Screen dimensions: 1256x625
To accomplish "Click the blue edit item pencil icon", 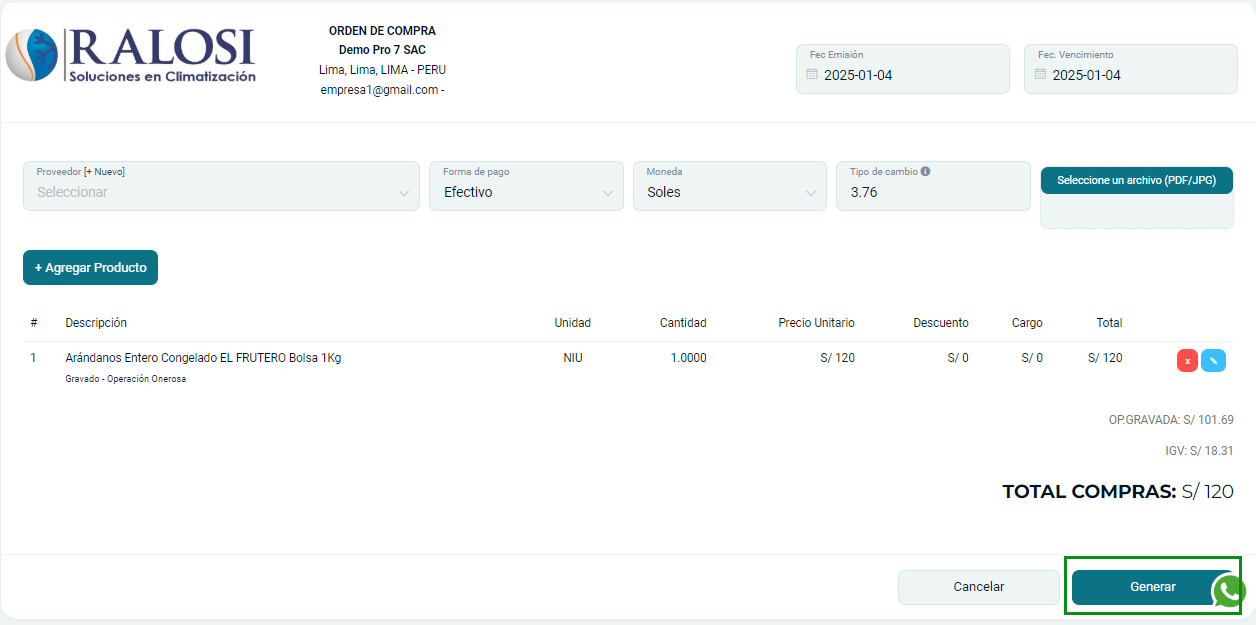I will pyautogui.click(x=1213, y=361).
